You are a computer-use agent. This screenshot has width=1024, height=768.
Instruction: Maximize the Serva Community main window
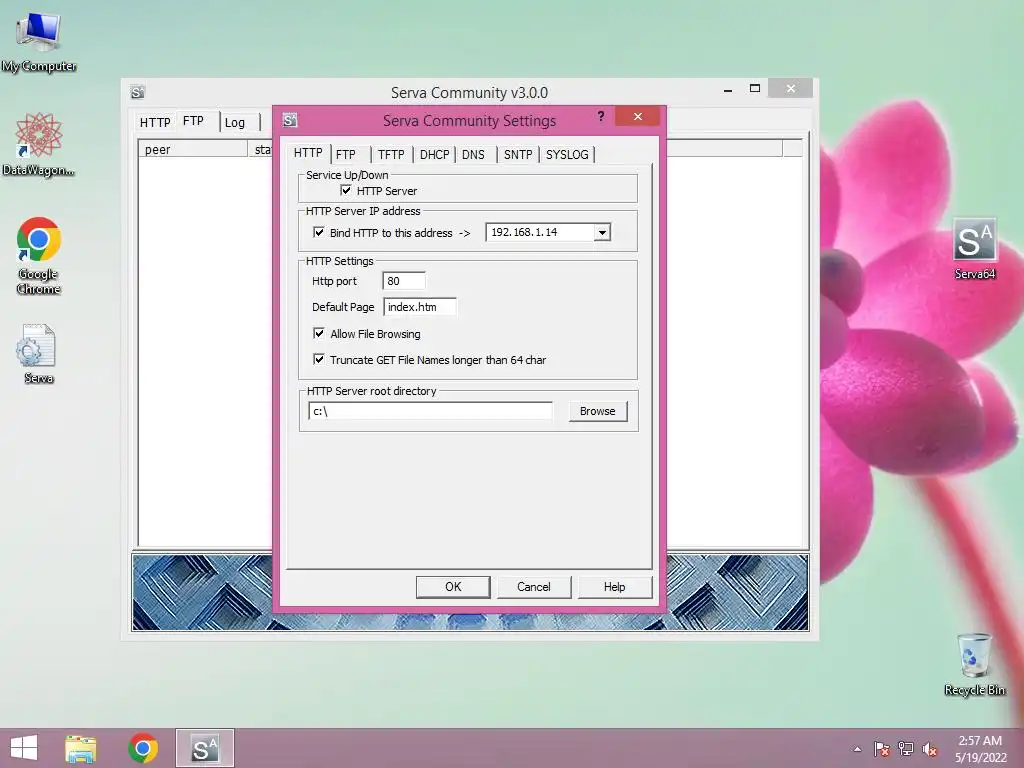tap(755, 88)
